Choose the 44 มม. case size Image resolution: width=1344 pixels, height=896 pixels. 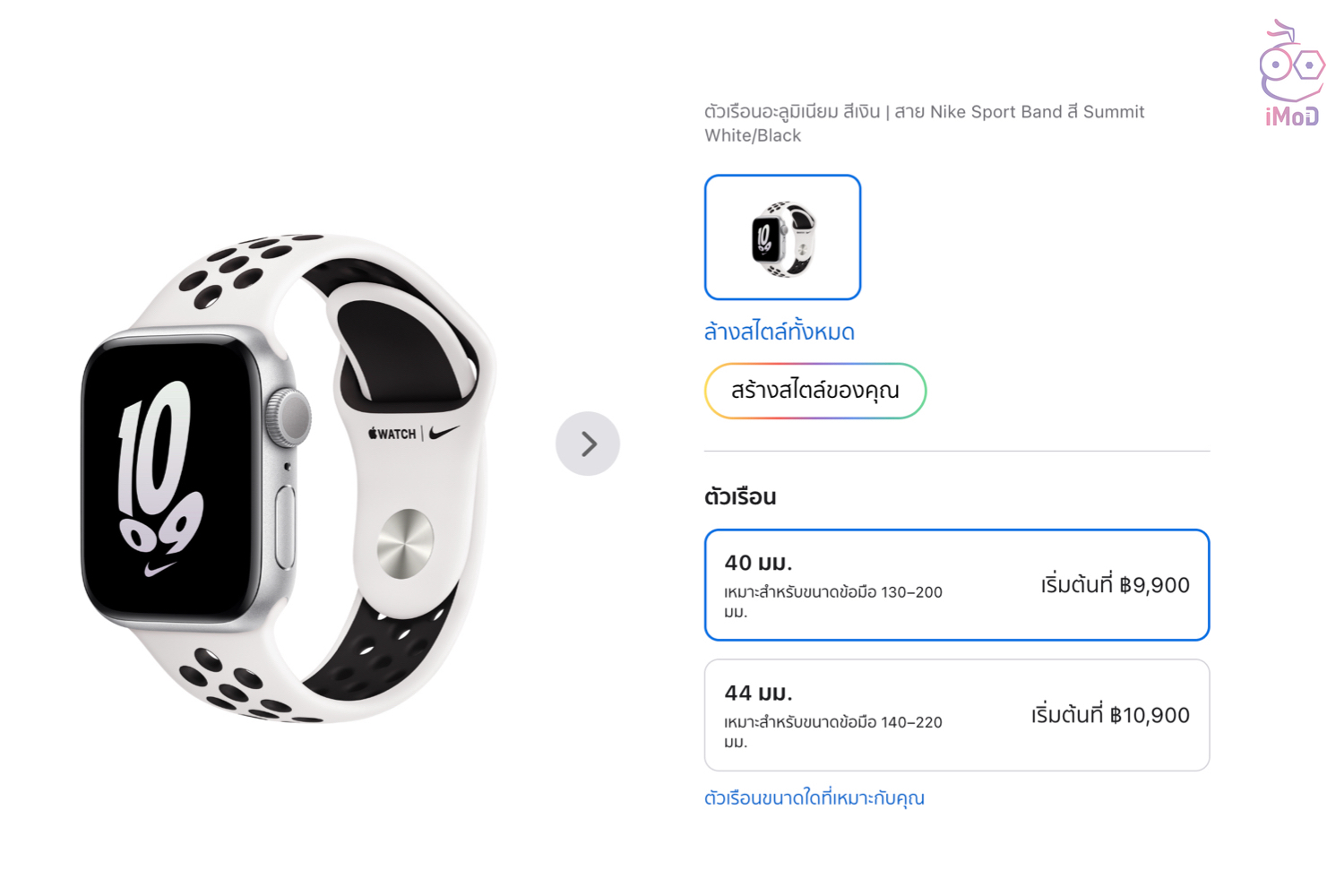(x=956, y=715)
